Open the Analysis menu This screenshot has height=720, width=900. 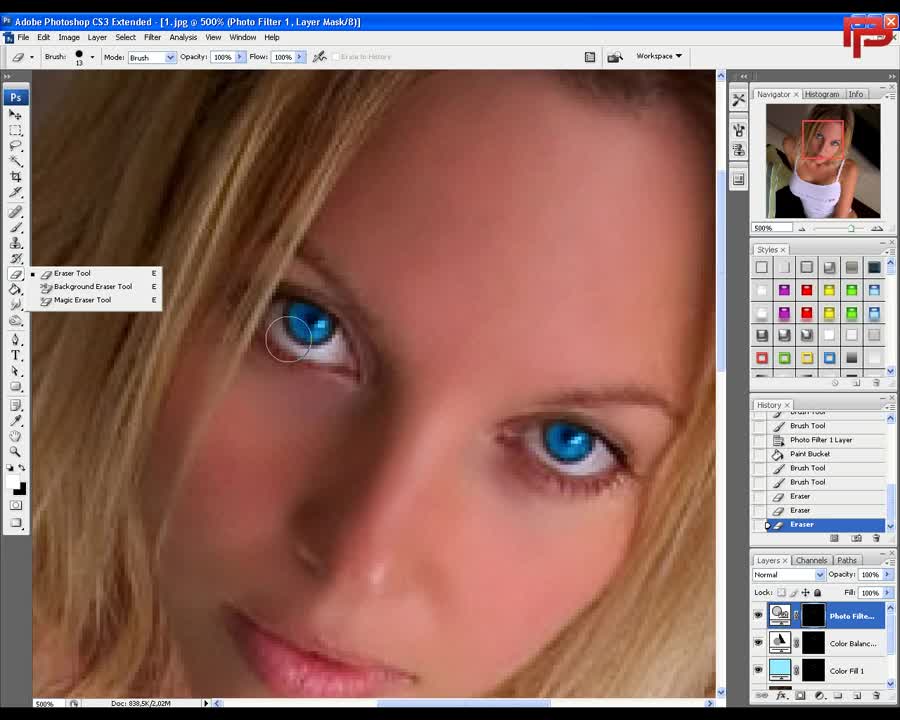(x=183, y=37)
